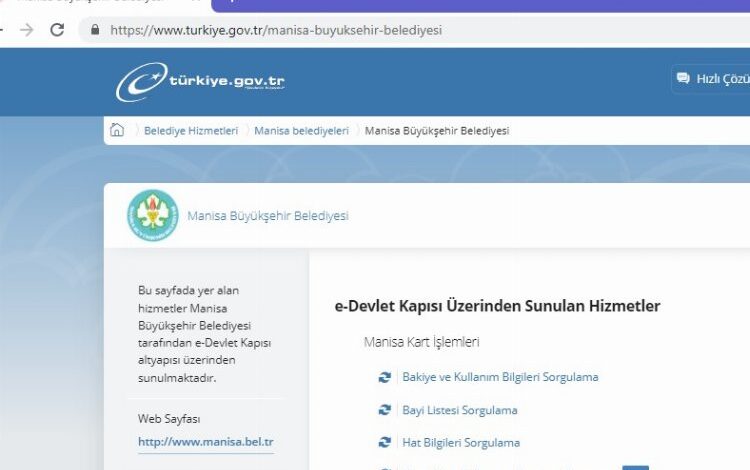Viewport: 750px width, 470px height.
Task: Click icon beside Bayi Listesi Sorgulama
Action: (385, 410)
